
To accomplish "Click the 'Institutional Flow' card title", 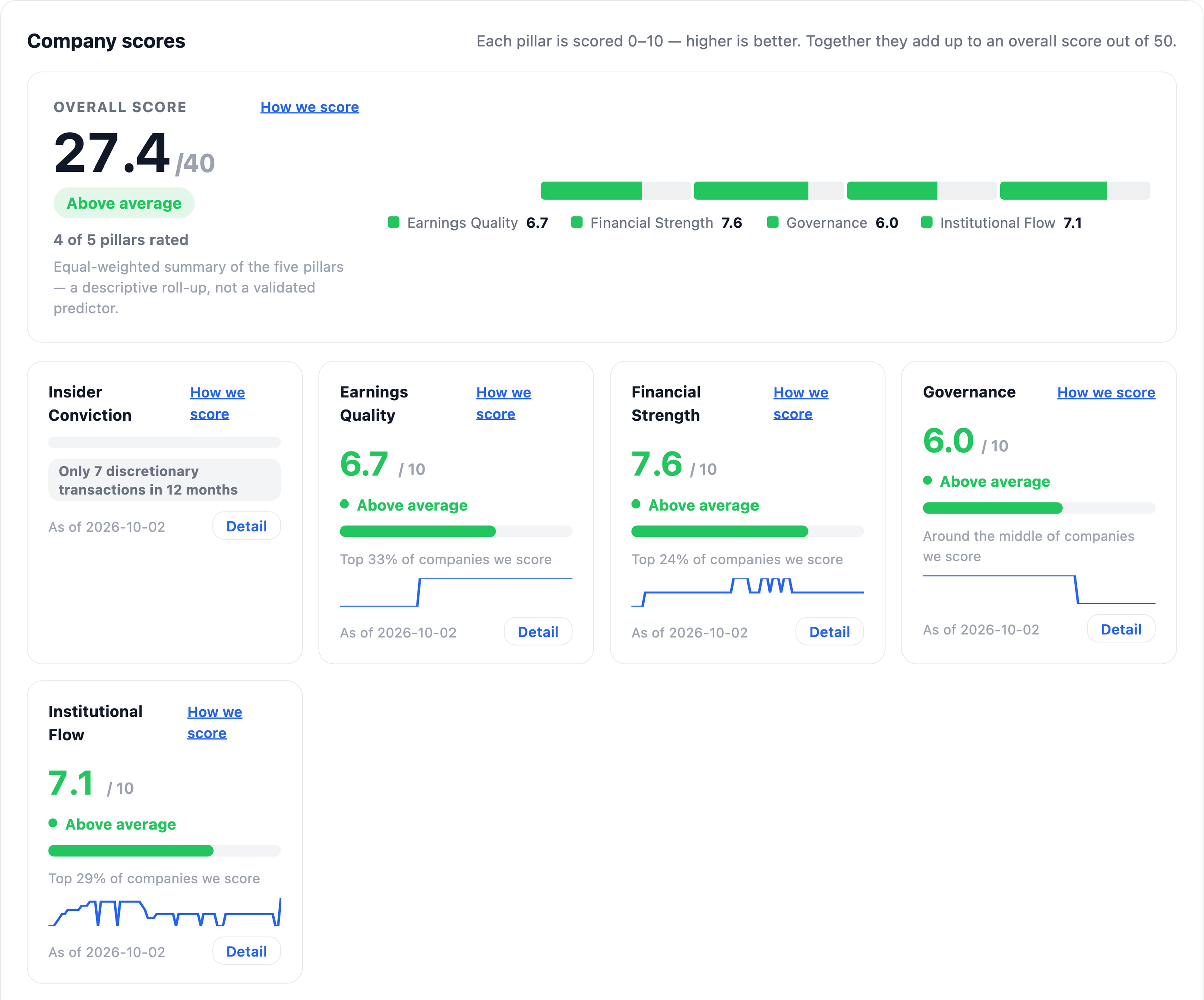I will 95,723.
